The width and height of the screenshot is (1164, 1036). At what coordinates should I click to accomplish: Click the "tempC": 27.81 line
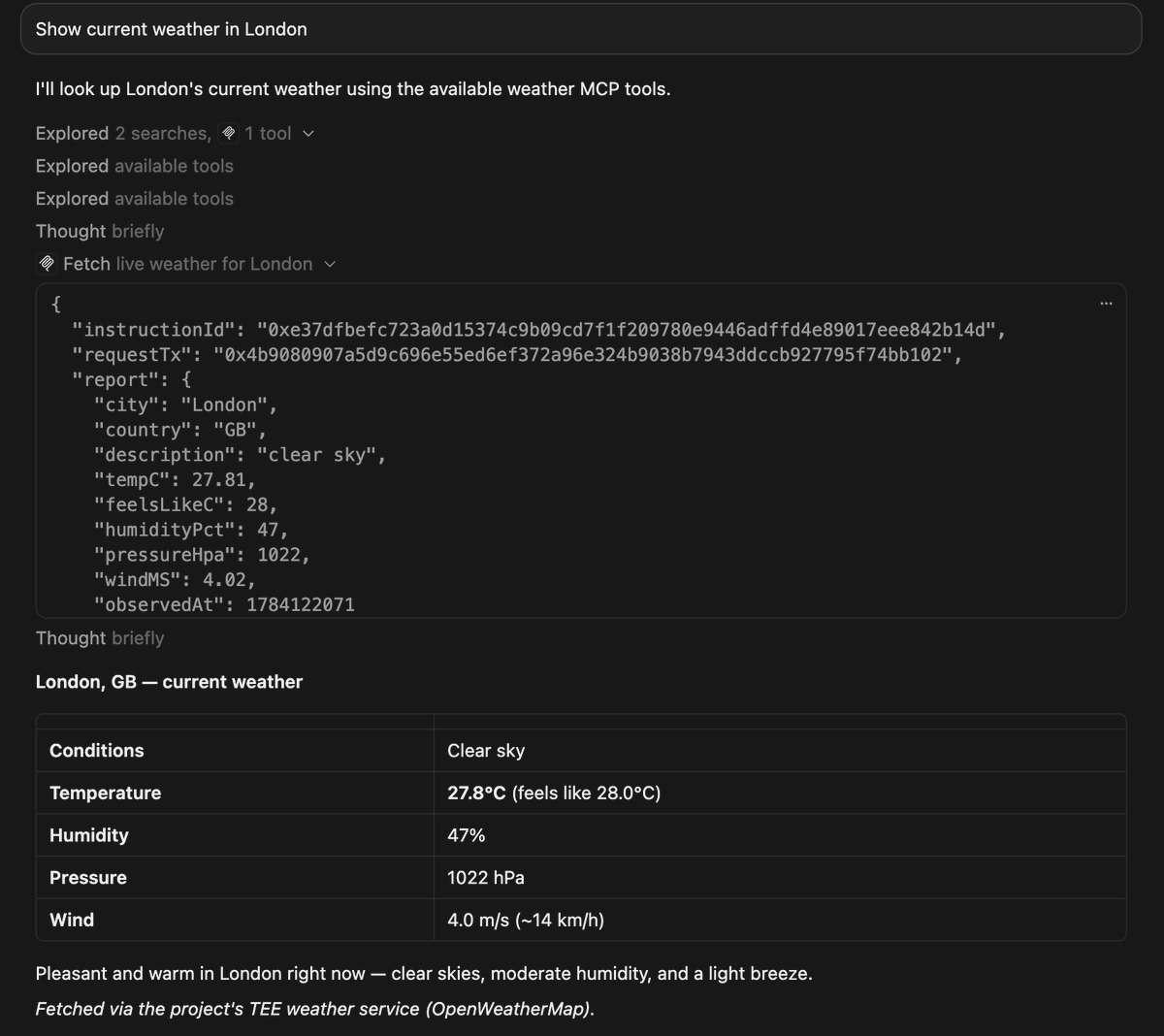175,480
